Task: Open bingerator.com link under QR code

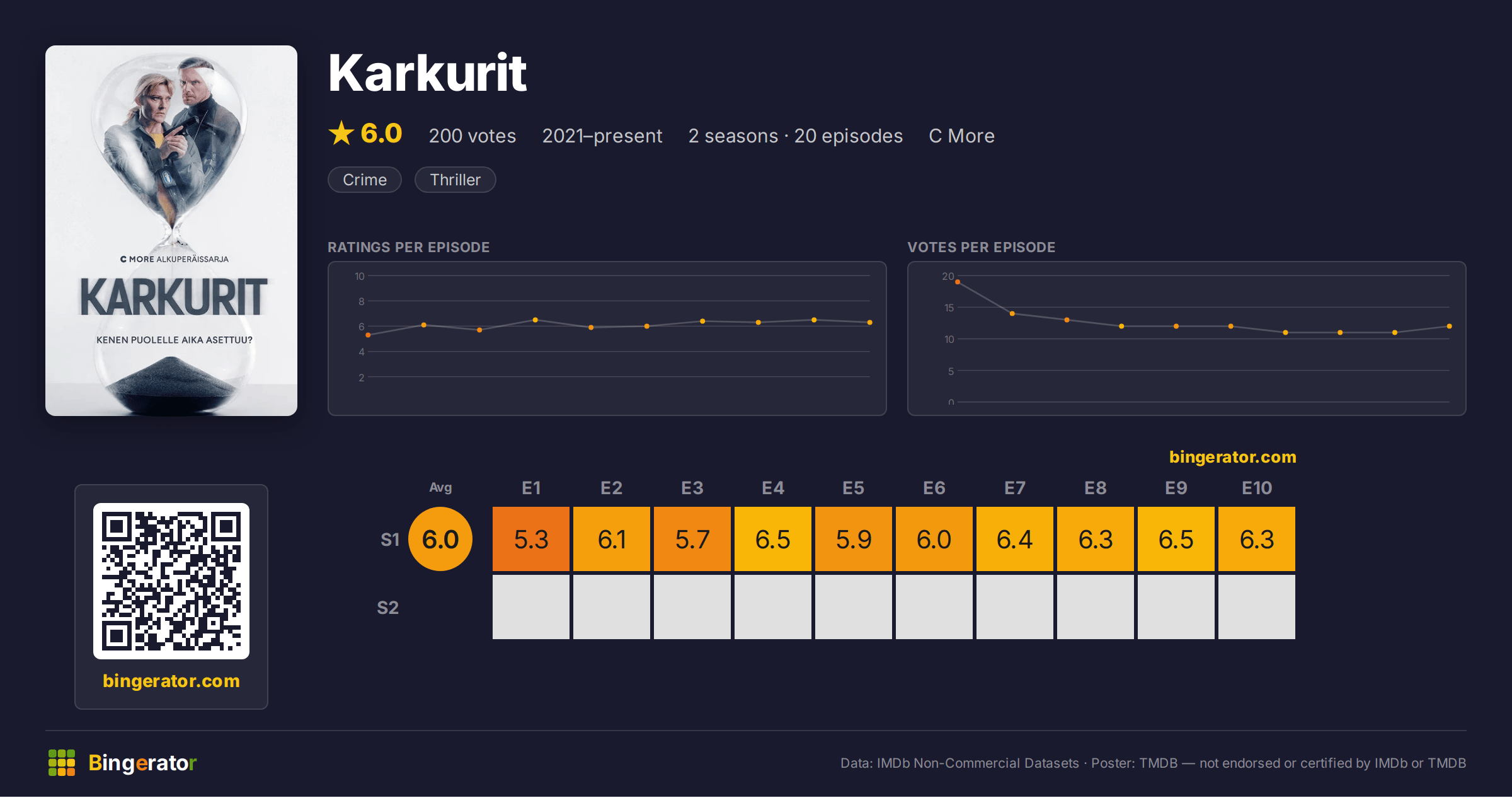Action: pyautogui.click(x=171, y=681)
